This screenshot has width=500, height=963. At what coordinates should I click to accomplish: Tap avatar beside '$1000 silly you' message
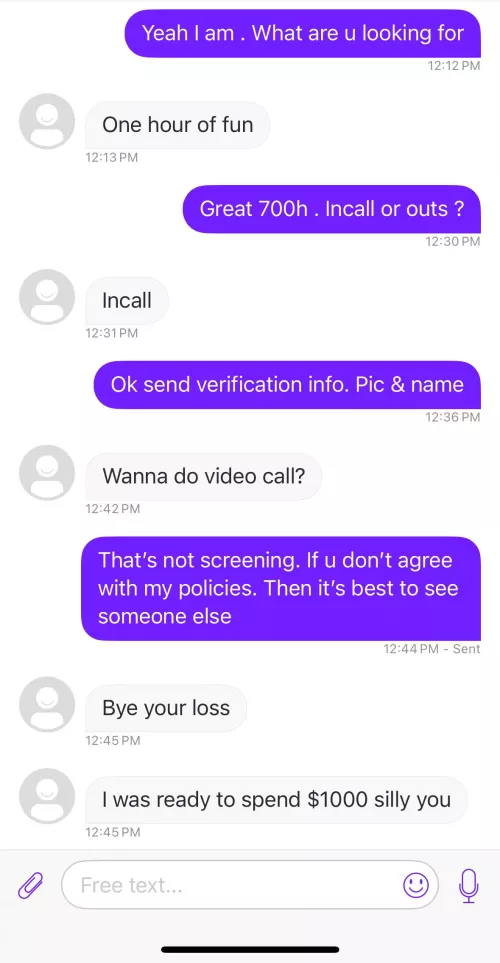[x=47, y=796]
